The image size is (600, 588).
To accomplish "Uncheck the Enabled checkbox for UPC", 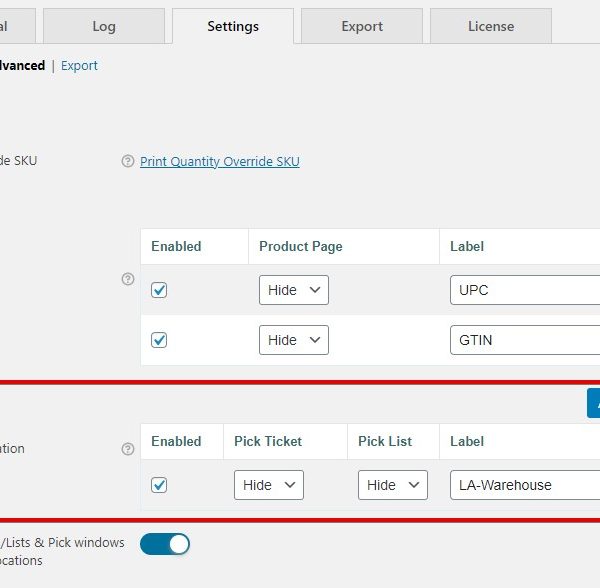I will [x=159, y=290].
